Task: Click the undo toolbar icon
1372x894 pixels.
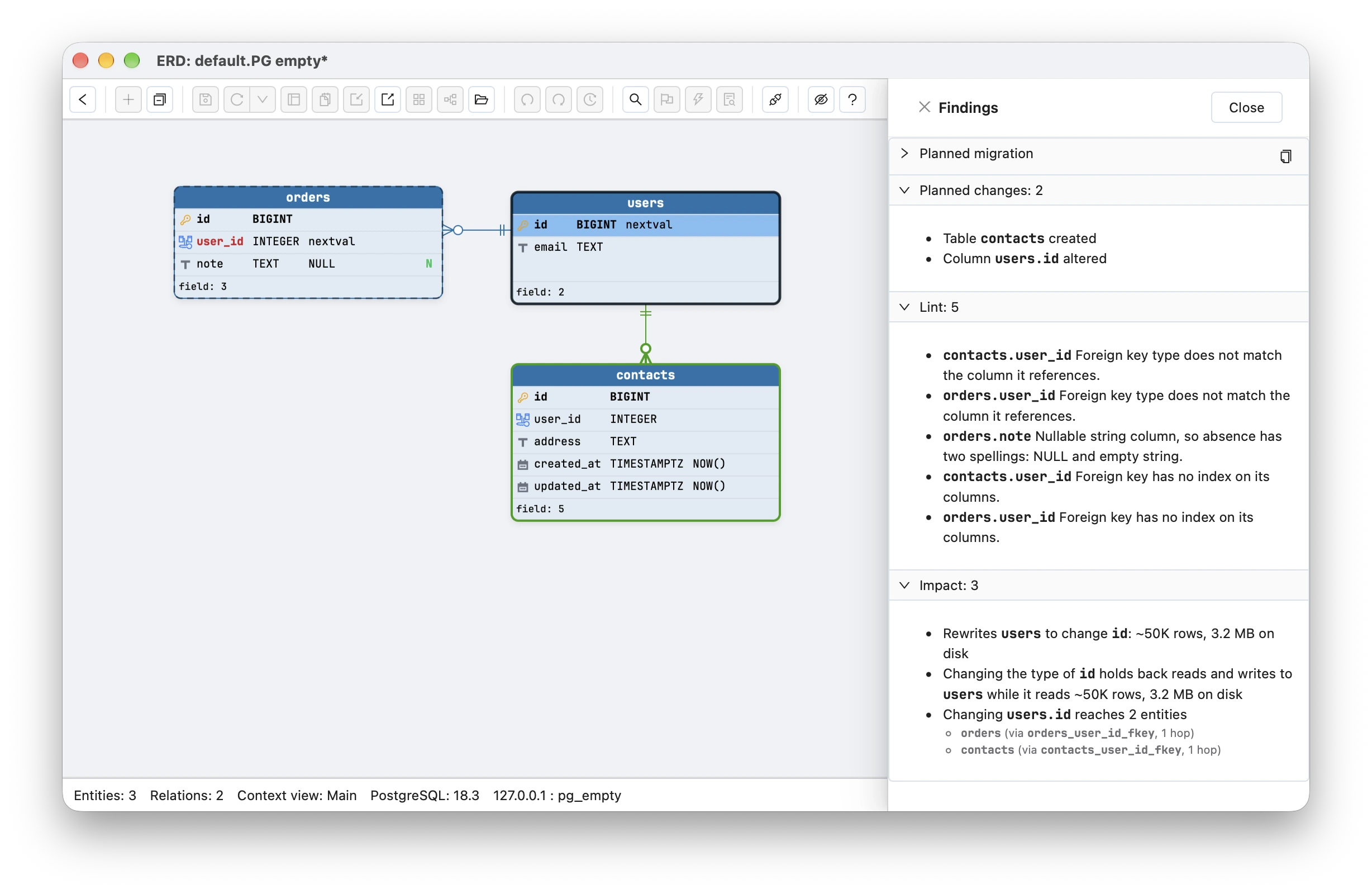Action: click(x=527, y=100)
